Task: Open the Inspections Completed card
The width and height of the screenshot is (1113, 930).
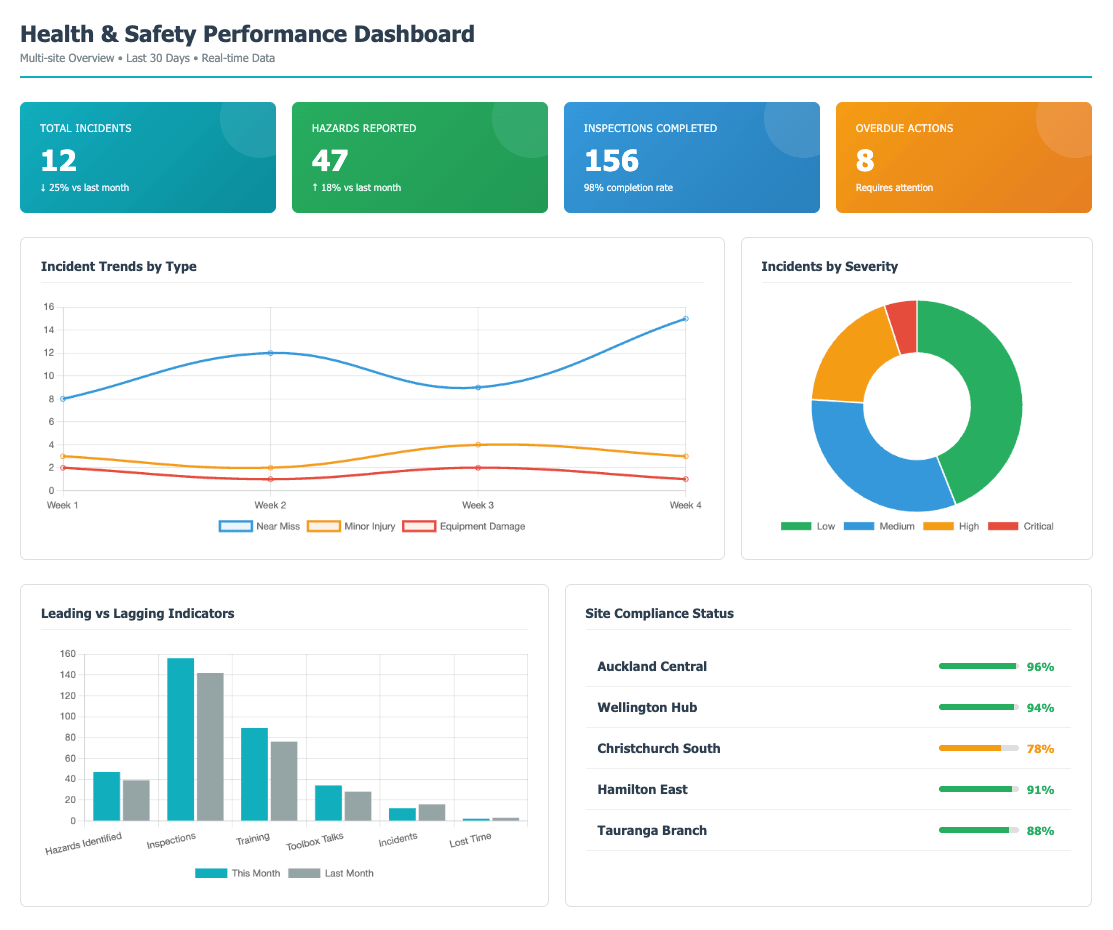Action: (x=692, y=157)
